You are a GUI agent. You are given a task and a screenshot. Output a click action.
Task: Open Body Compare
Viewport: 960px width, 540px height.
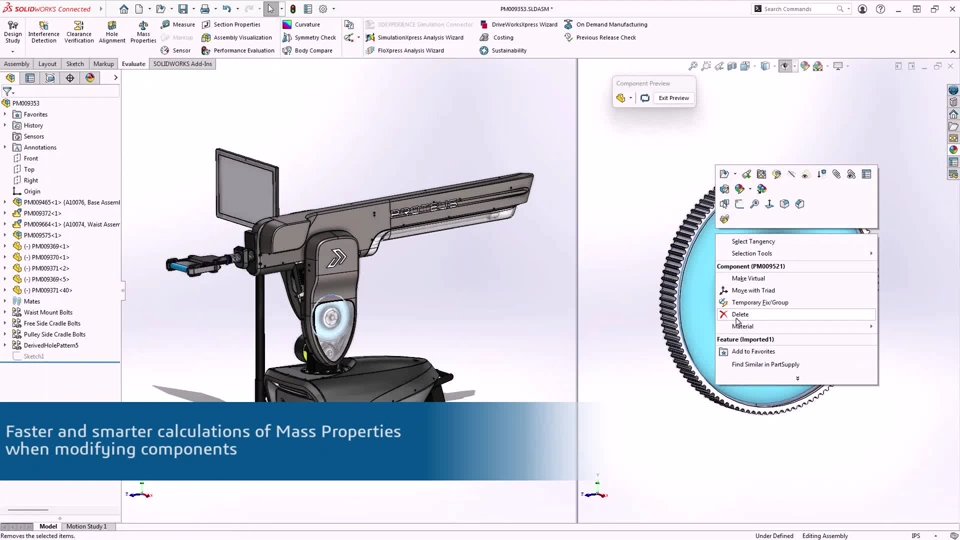(x=307, y=51)
